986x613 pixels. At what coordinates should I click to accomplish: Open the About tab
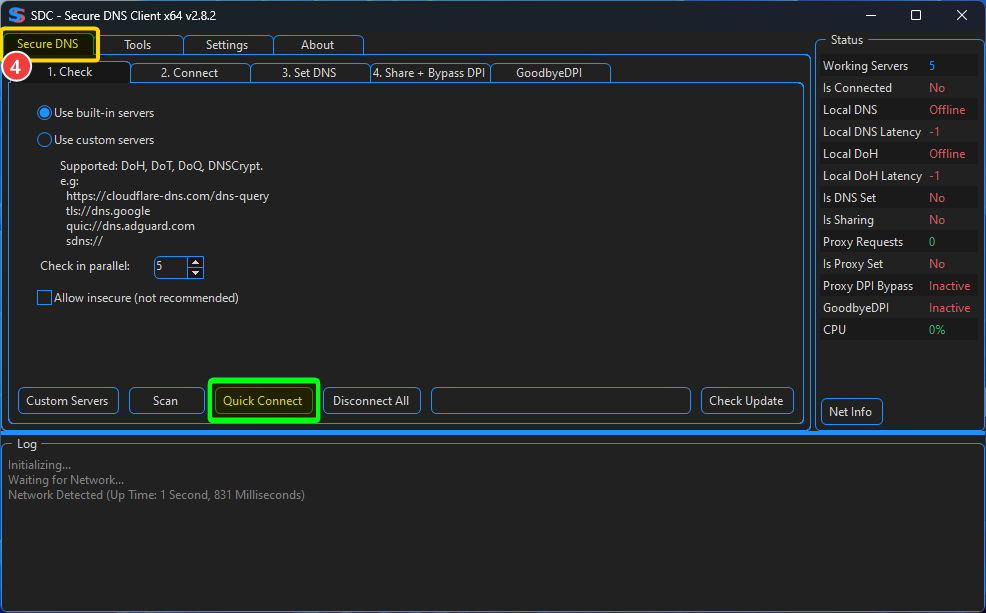coord(318,45)
